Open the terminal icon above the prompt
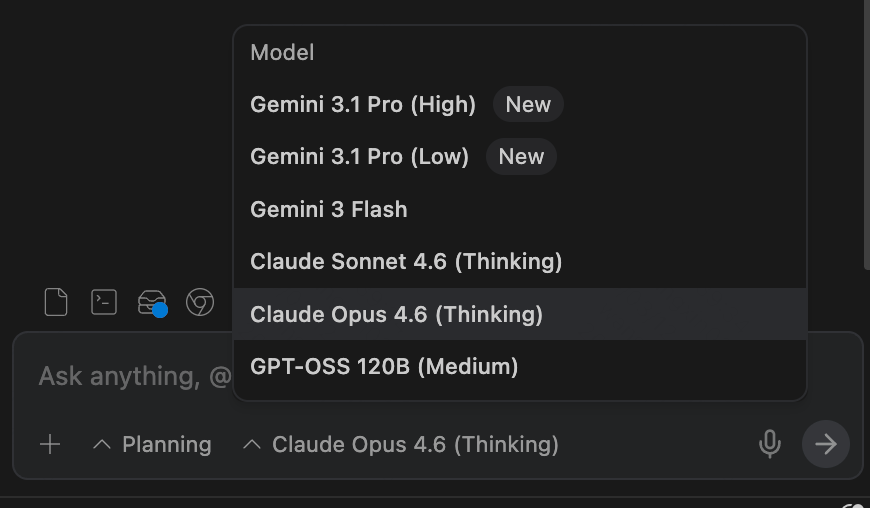Image resolution: width=870 pixels, height=508 pixels. [104, 302]
